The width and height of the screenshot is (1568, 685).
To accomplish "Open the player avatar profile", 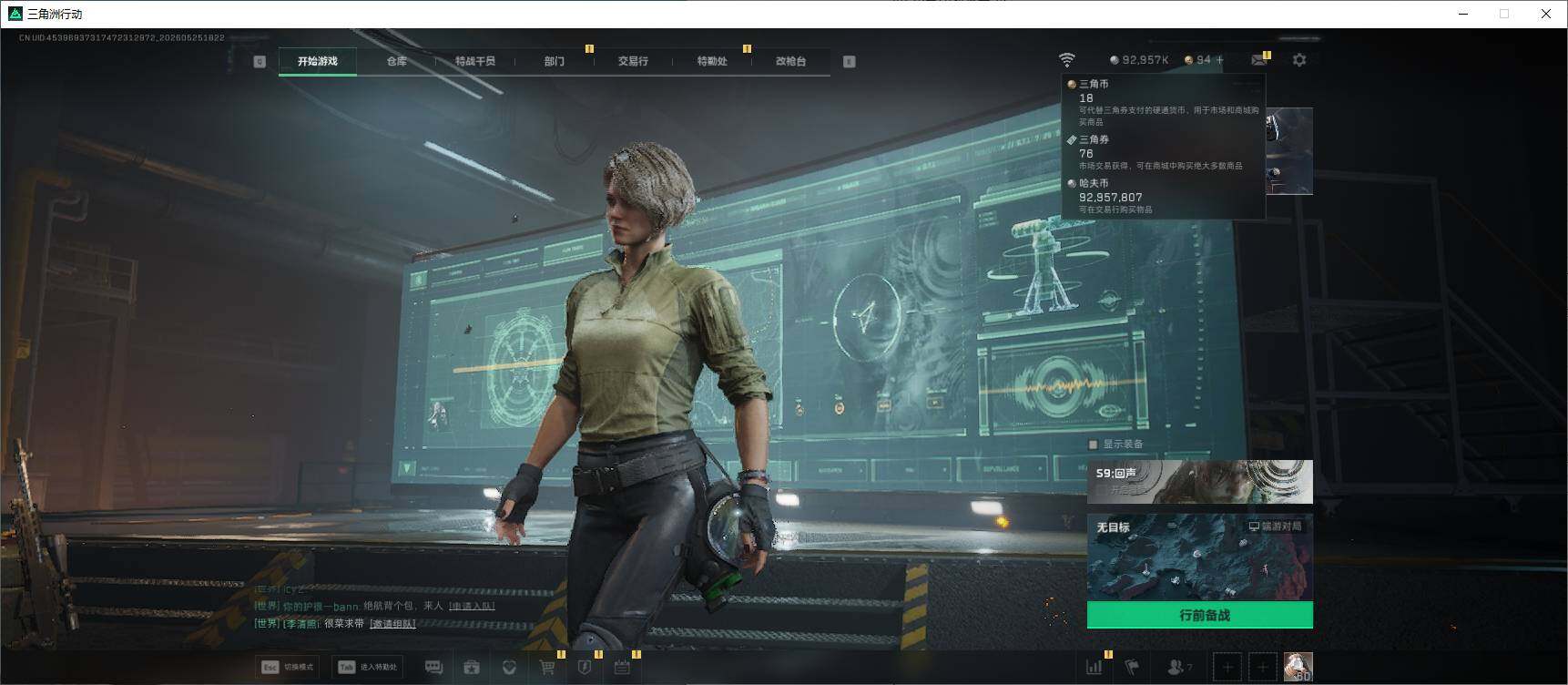I will (1298, 667).
